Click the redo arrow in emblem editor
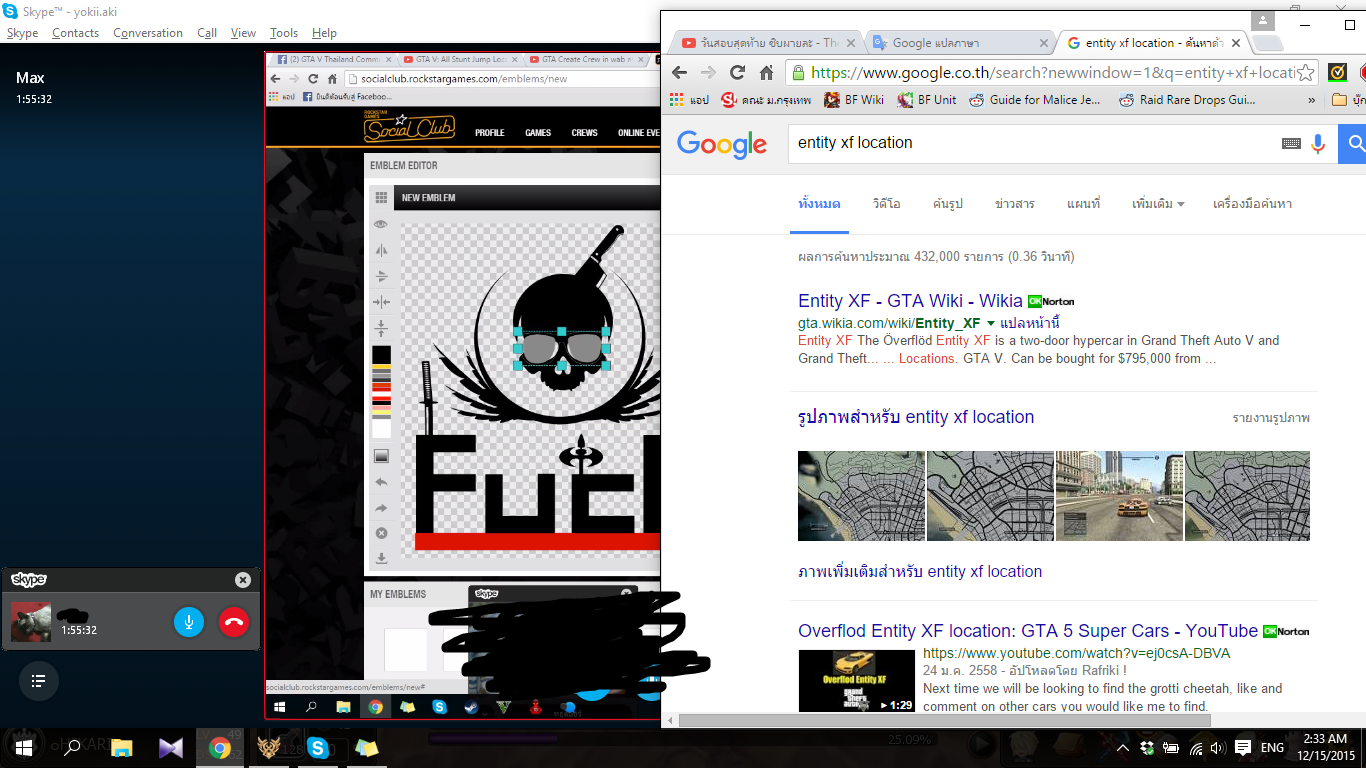The image size is (1366, 768). tap(381, 508)
